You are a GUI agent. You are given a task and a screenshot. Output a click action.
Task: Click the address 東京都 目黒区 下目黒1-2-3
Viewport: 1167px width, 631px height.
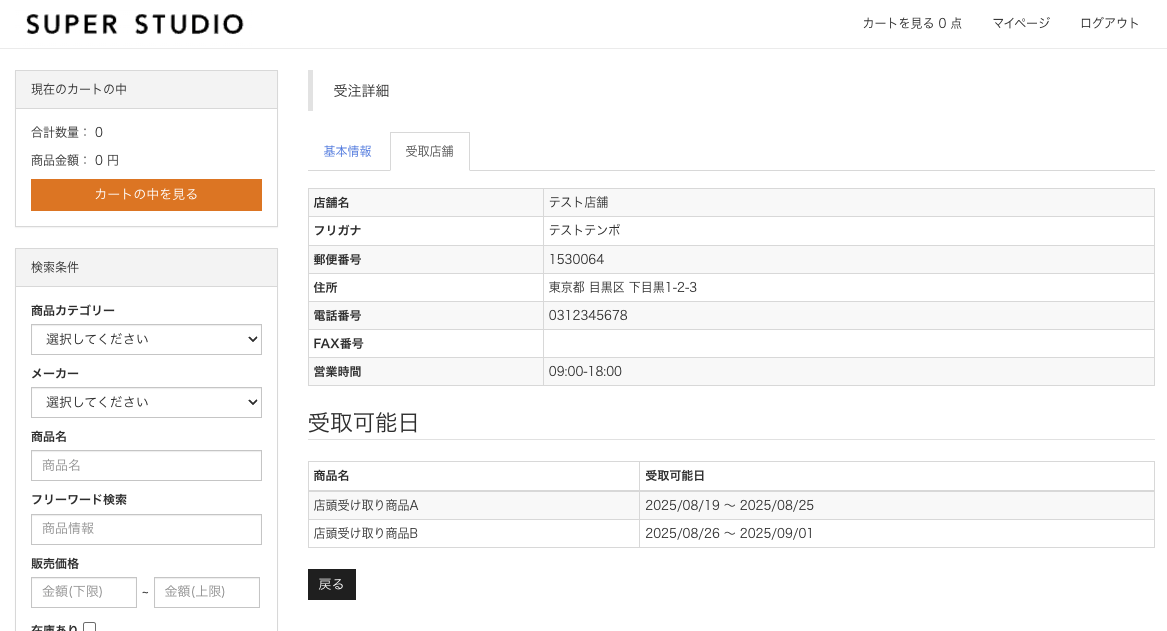pyautogui.click(x=622, y=287)
